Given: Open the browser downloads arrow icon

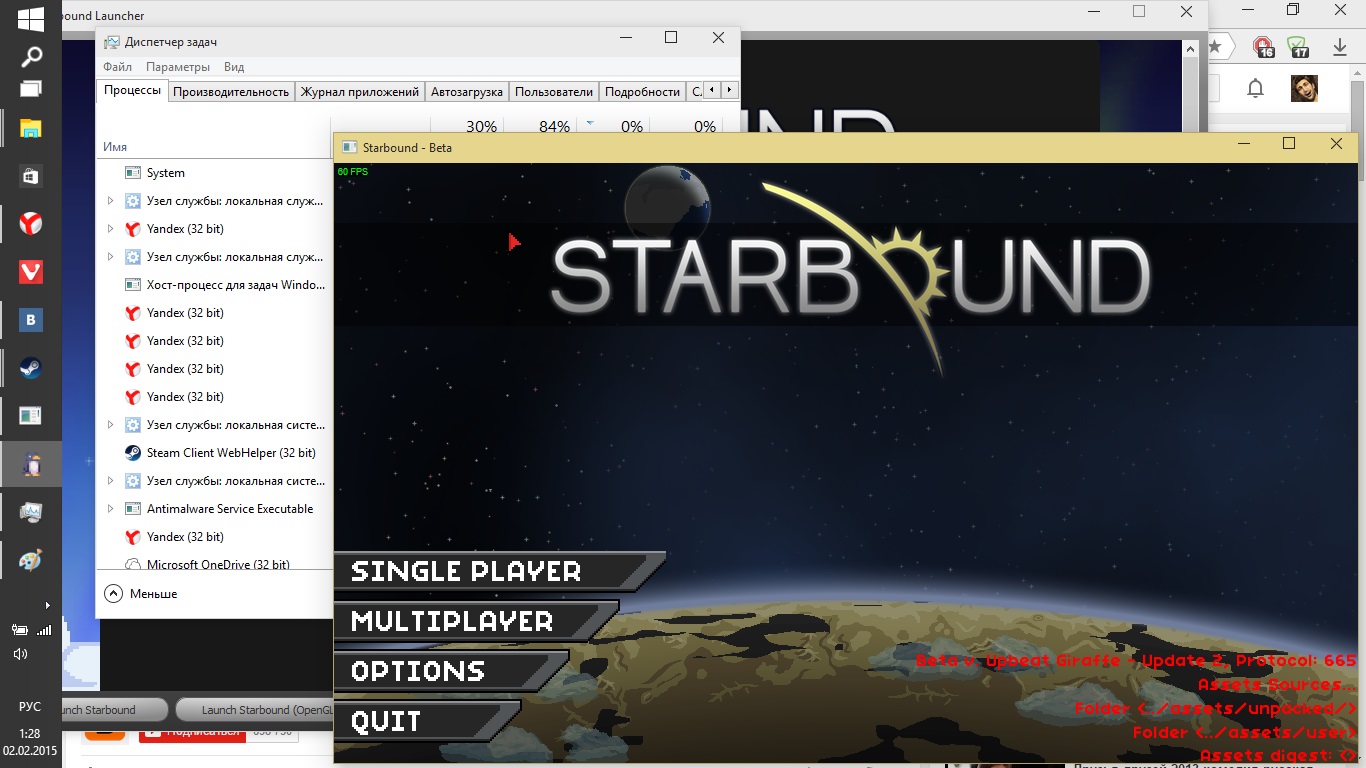Looking at the screenshot, I should (x=1340, y=47).
